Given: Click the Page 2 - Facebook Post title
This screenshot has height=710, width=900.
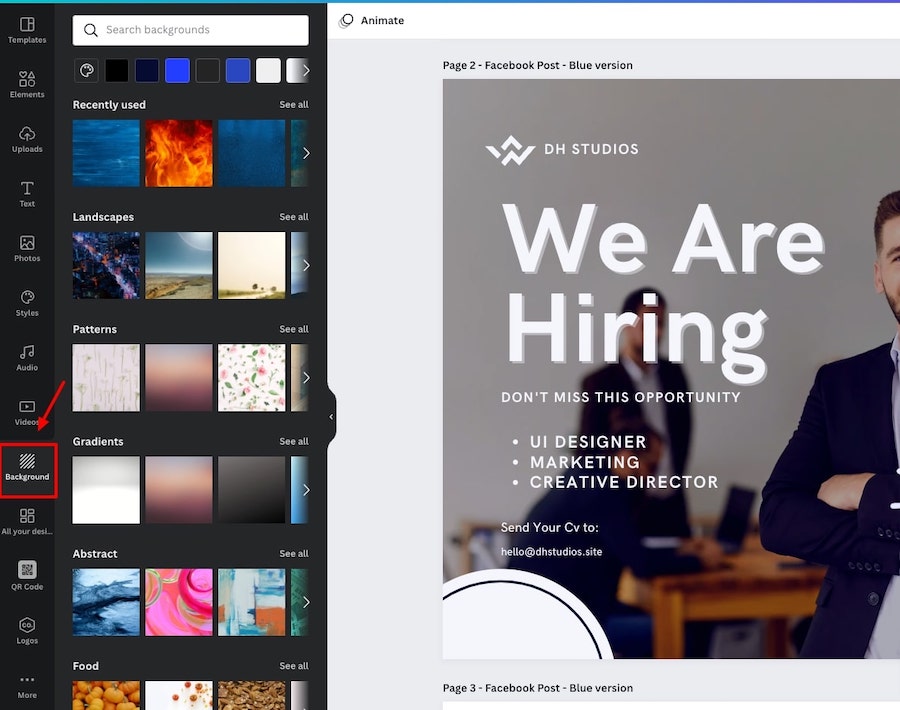Looking at the screenshot, I should pos(538,65).
